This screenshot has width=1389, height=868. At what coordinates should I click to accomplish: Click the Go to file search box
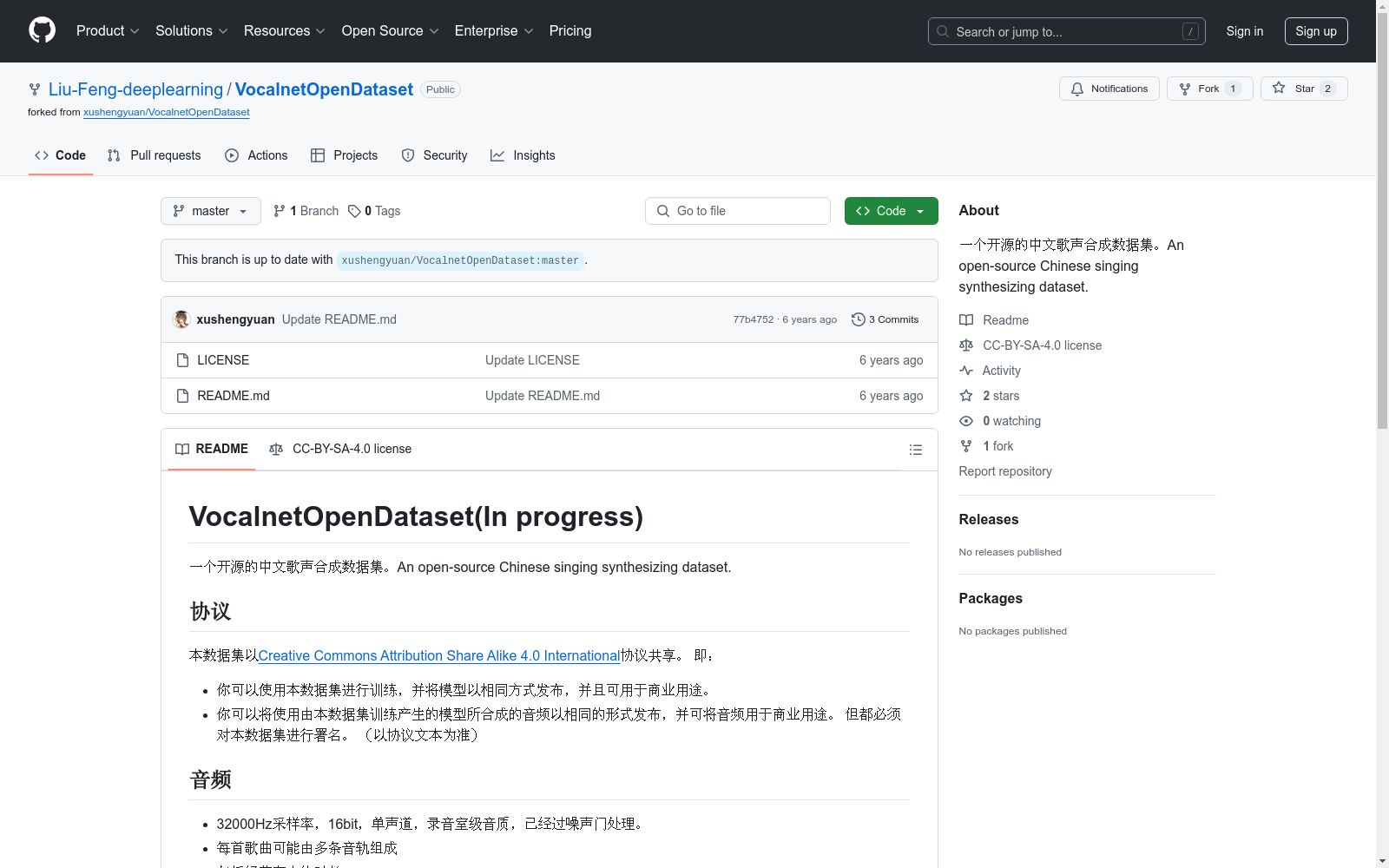pos(738,211)
